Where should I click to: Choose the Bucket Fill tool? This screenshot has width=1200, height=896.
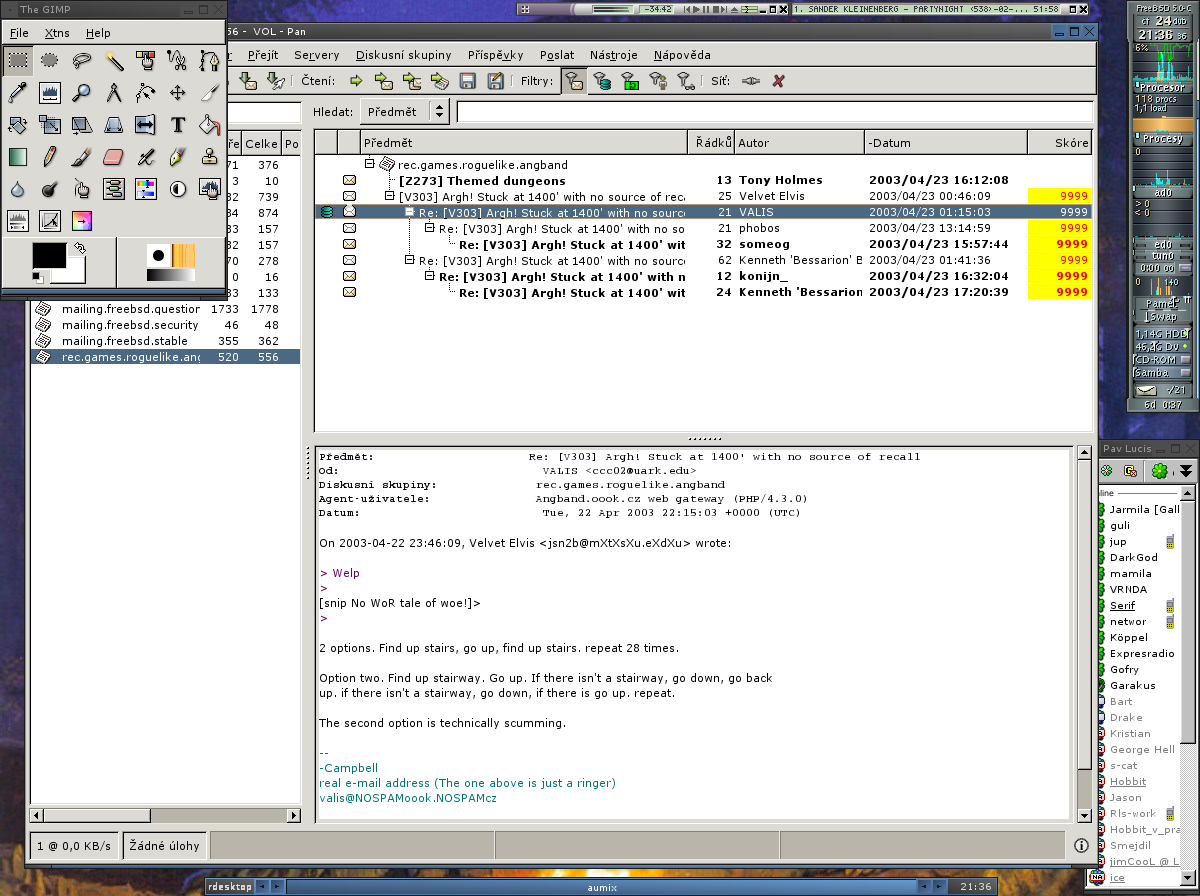(209, 125)
